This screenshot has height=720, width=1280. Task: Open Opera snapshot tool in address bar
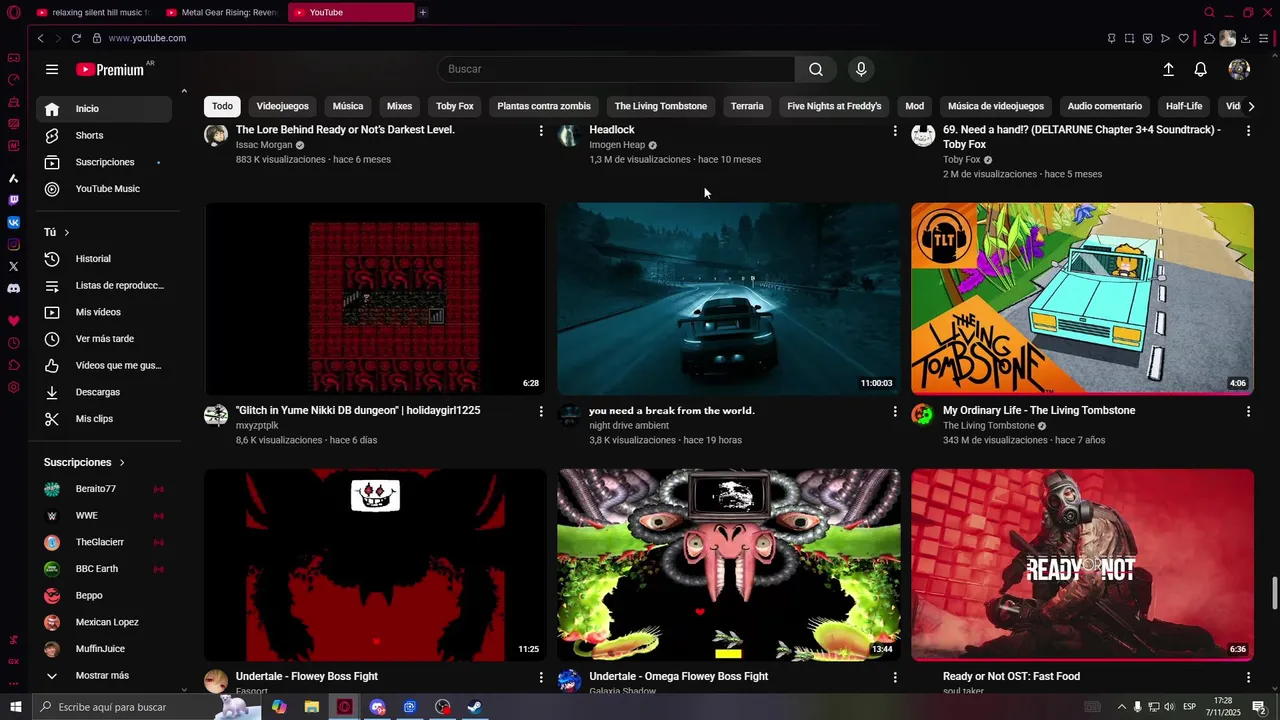pyautogui.click(x=1129, y=38)
